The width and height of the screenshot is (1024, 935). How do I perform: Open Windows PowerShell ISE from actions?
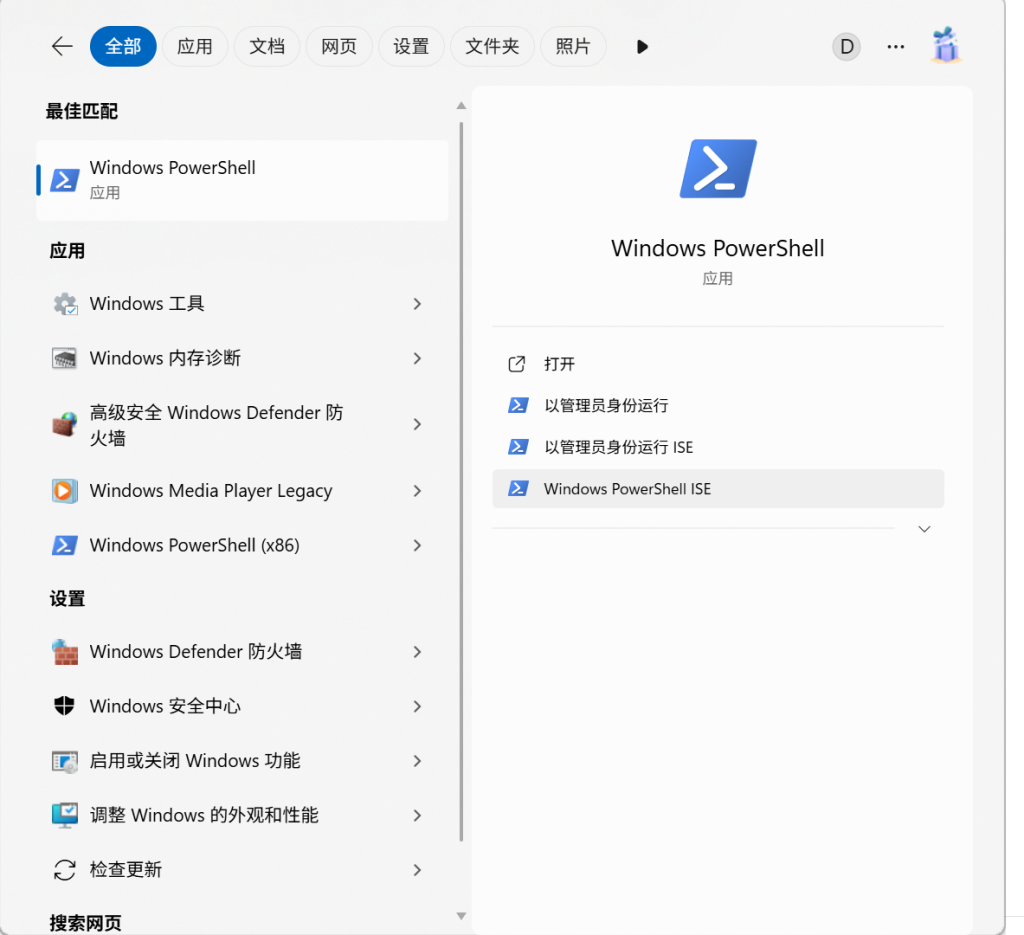pyautogui.click(x=627, y=489)
